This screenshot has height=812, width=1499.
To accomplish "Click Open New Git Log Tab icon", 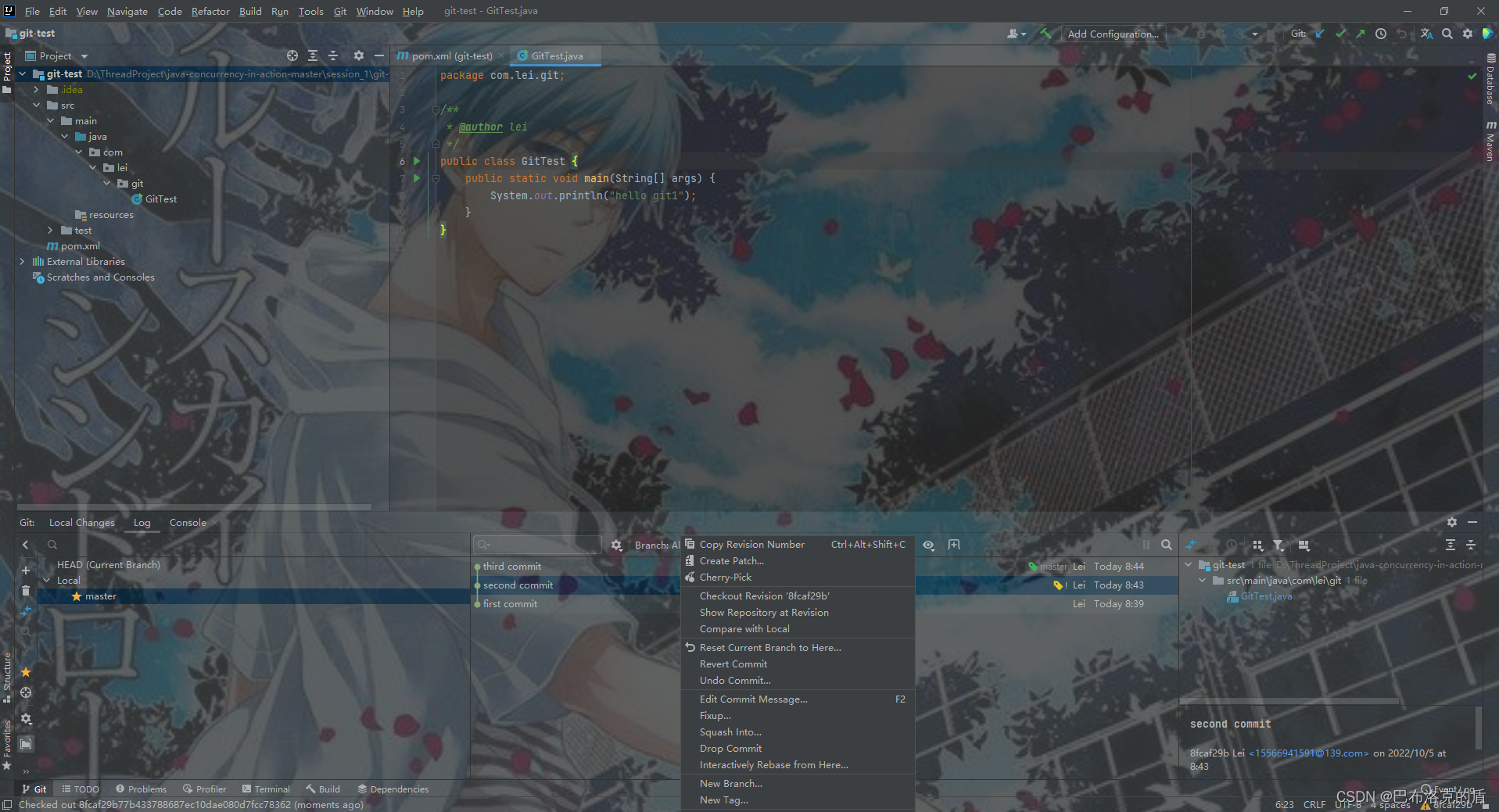I will pos(954,545).
